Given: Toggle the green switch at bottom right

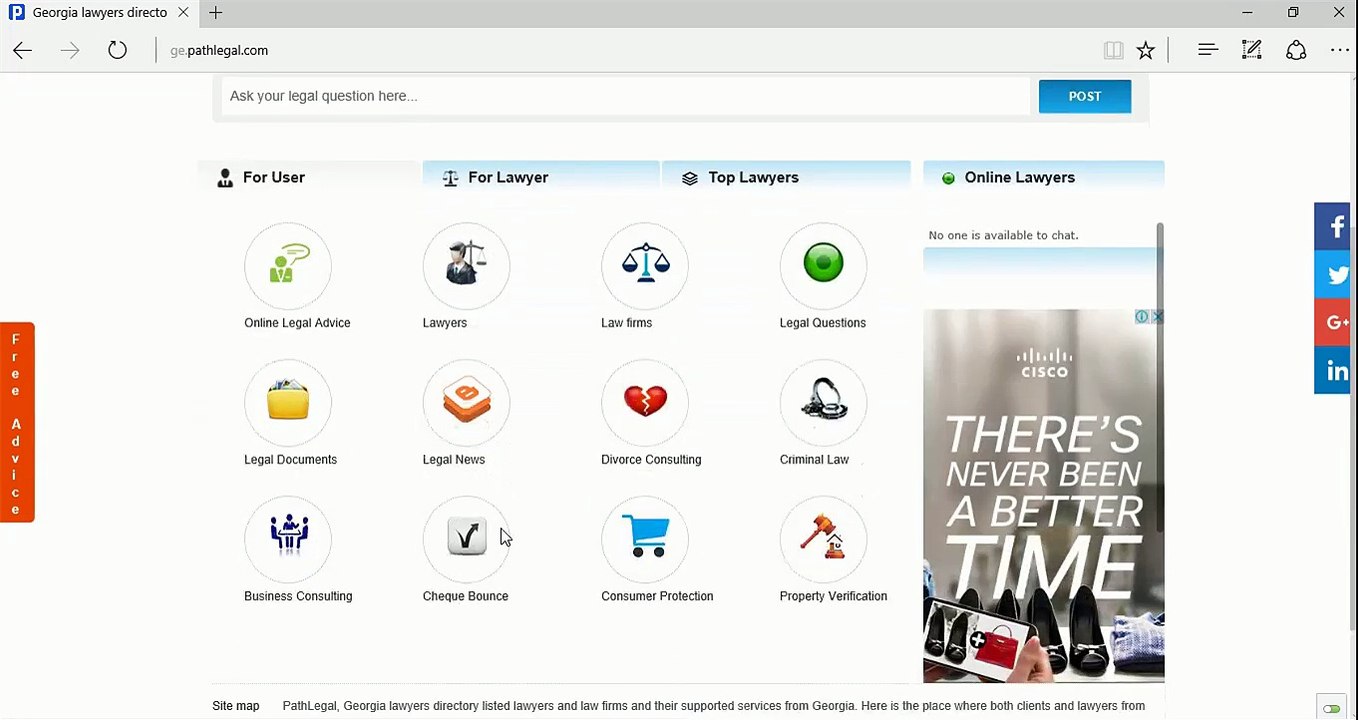Looking at the screenshot, I should pos(1331,708).
